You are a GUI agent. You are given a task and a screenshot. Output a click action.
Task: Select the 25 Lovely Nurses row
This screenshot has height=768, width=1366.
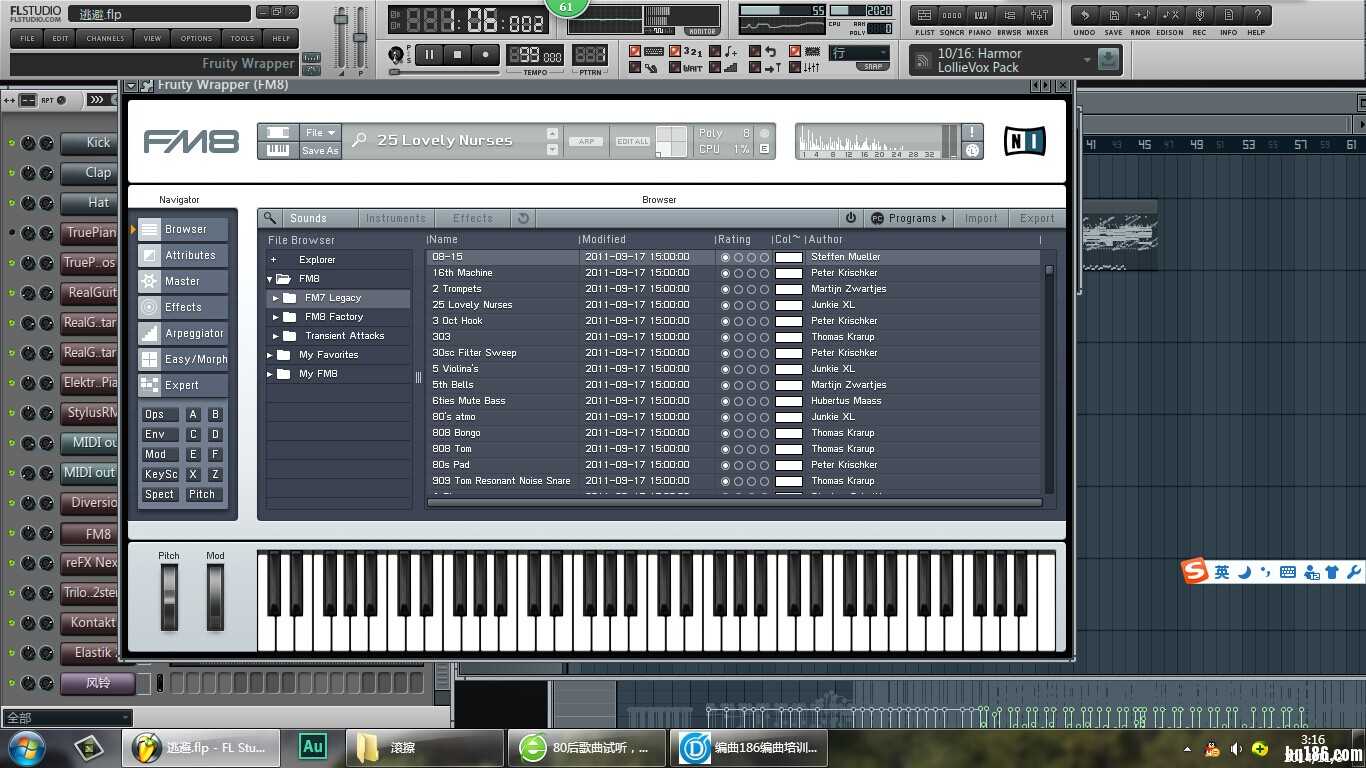pyautogui.click(x=735, y=305)
